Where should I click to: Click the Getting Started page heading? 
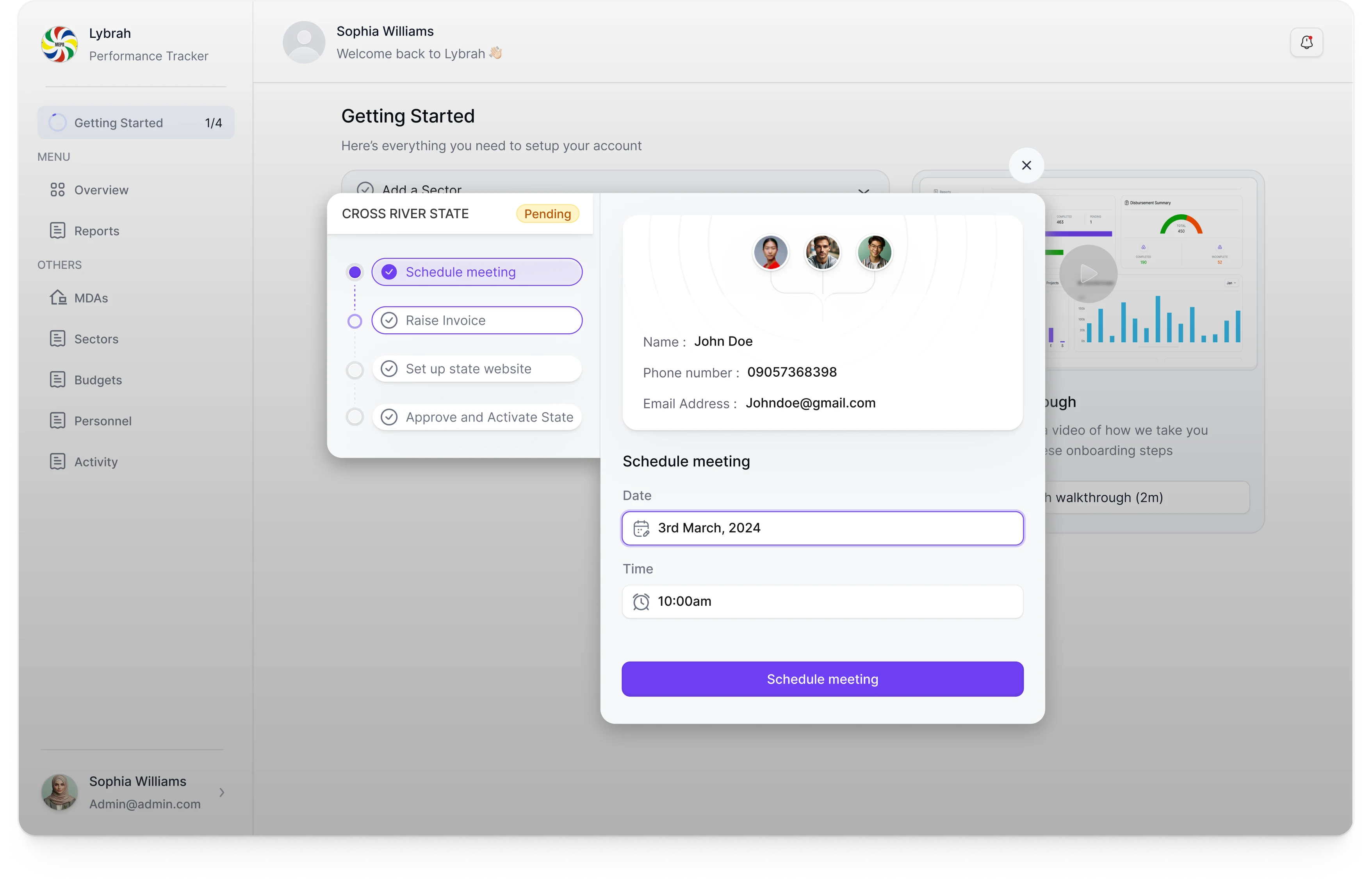(x=408, y=116)
